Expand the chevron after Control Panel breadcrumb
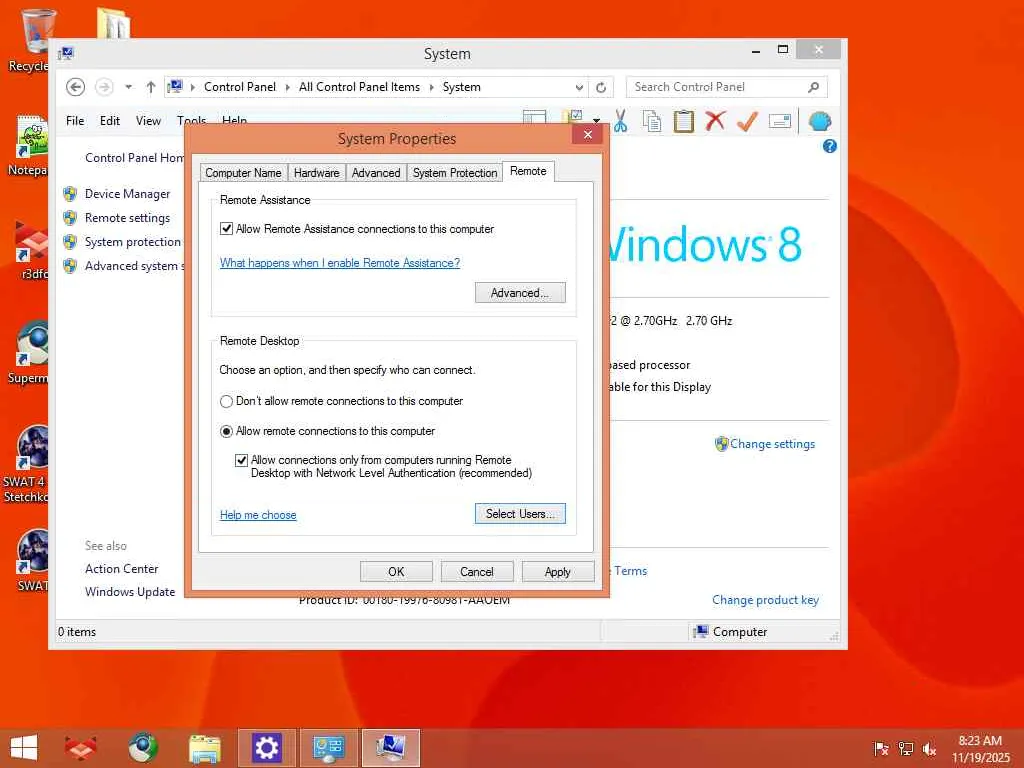This screenshot has height=768, width=1024. point(287,87)
